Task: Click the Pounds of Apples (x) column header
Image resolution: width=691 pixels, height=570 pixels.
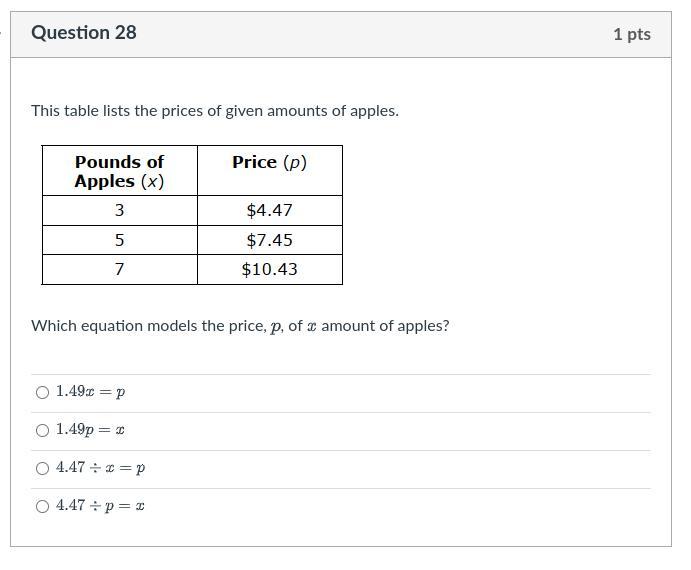Action: (x=119, y=171)
